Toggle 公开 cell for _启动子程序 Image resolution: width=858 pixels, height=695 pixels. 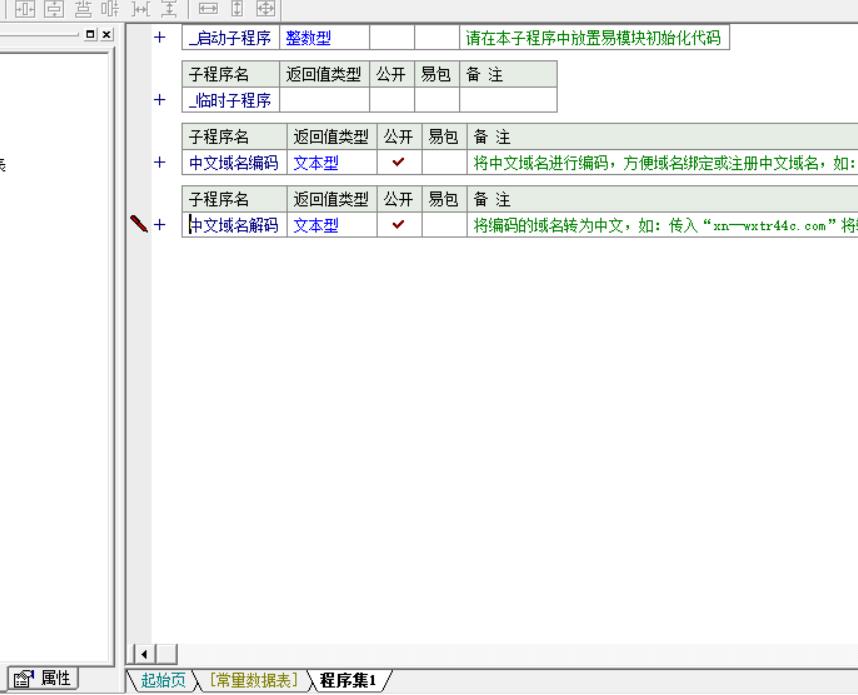[392, 37]
